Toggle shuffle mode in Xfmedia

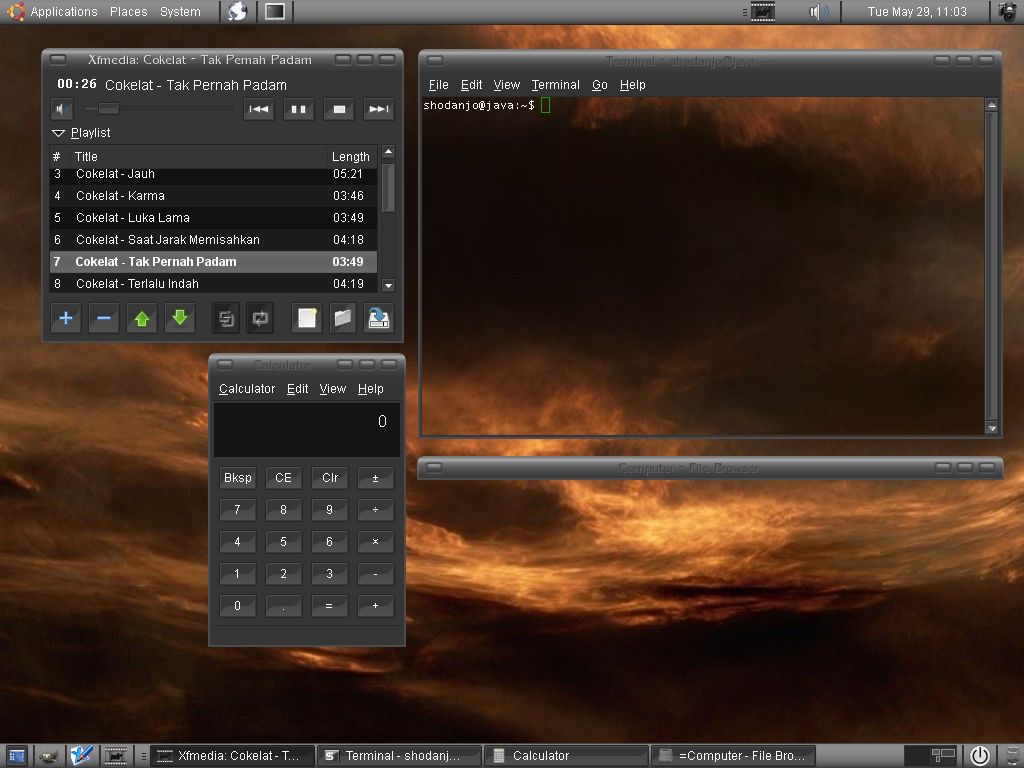226,318
